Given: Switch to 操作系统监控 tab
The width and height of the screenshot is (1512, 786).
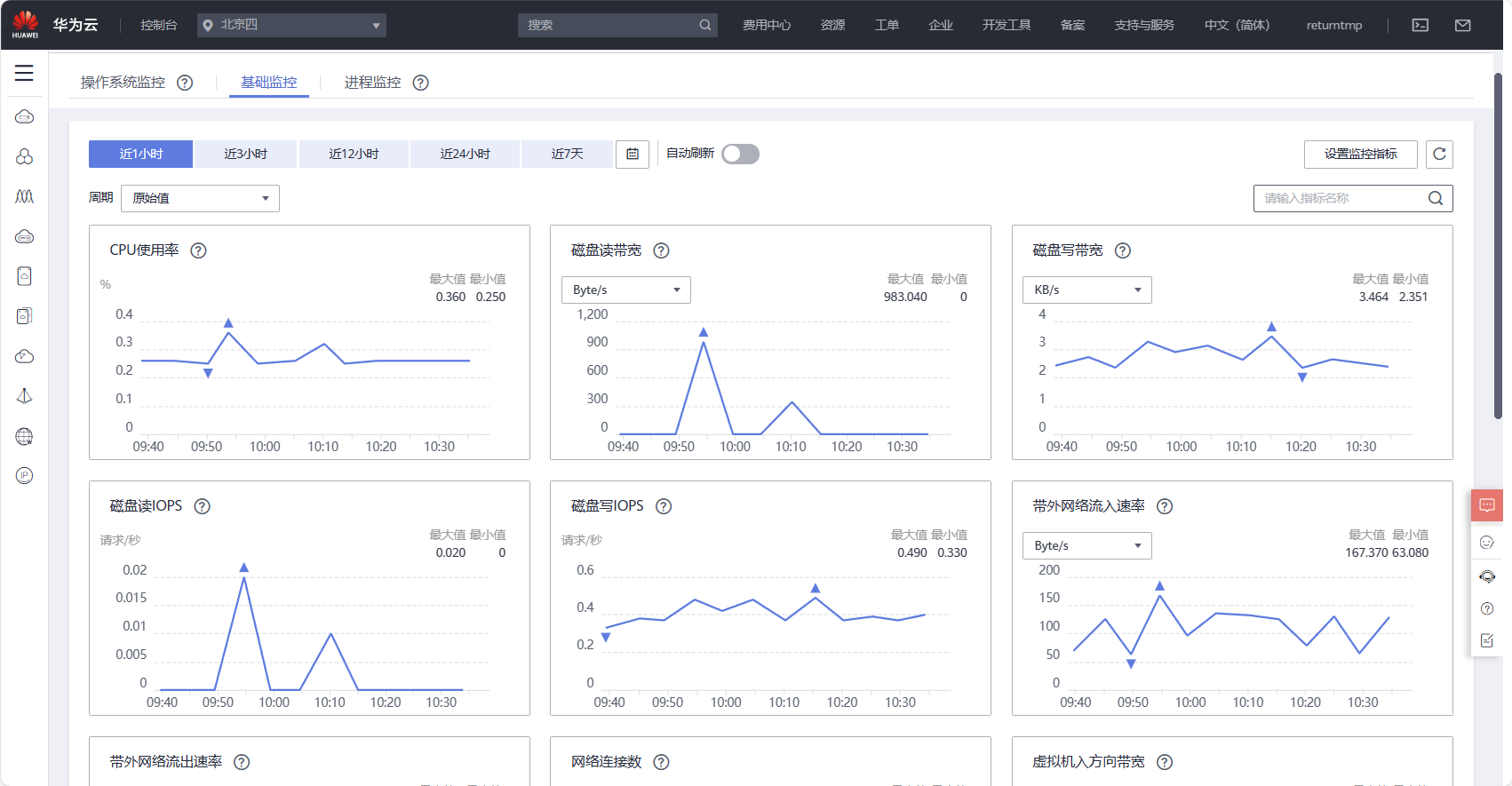Looking at the screenshot, I should 123,83.
